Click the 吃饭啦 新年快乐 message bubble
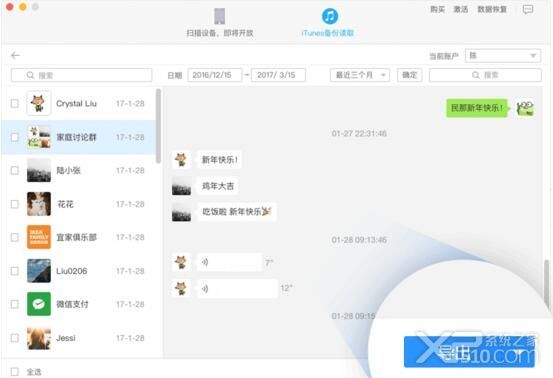Image resolution: width=553 pixels, height=378 pixels. tap(237, 212)
